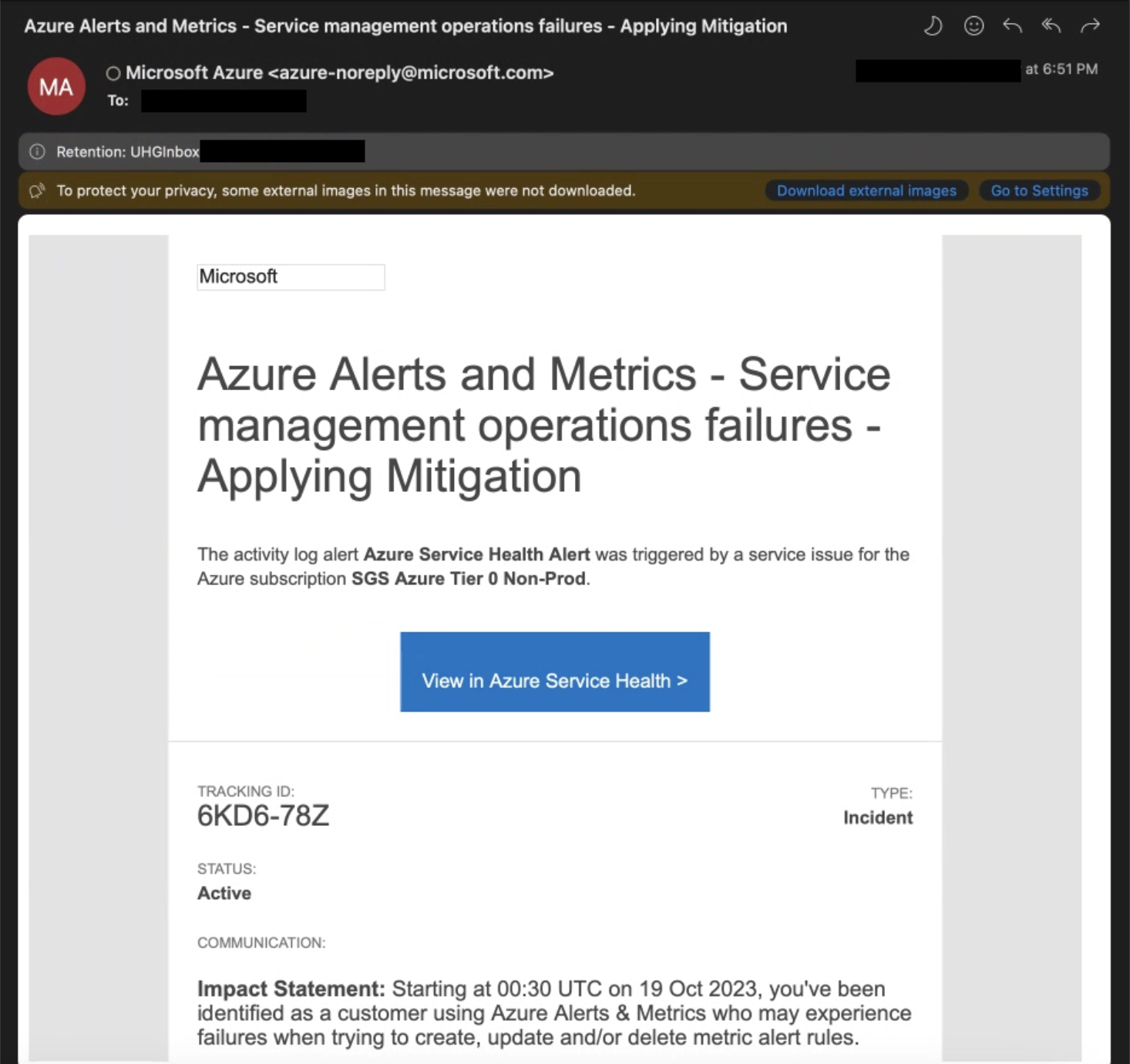Viewport: 1130px width, 1064px height.
Task: Click the email subject line in the header
Action: tap(405, 26)
